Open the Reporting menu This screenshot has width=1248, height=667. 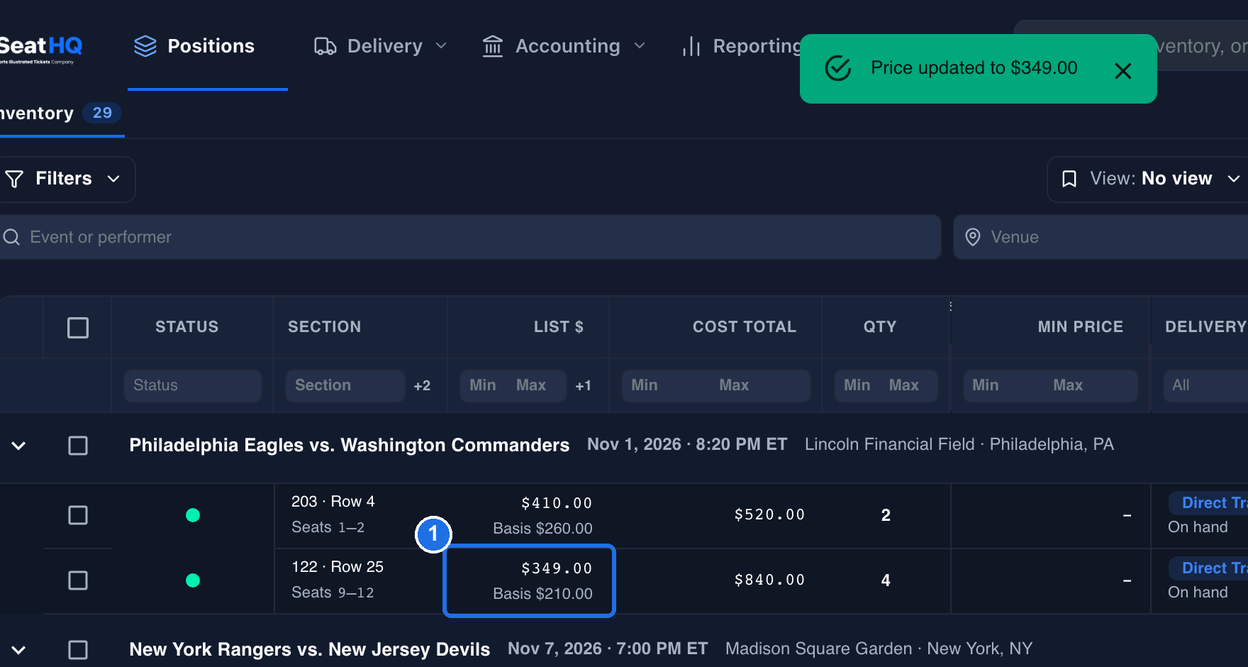[x=741, y=46]
